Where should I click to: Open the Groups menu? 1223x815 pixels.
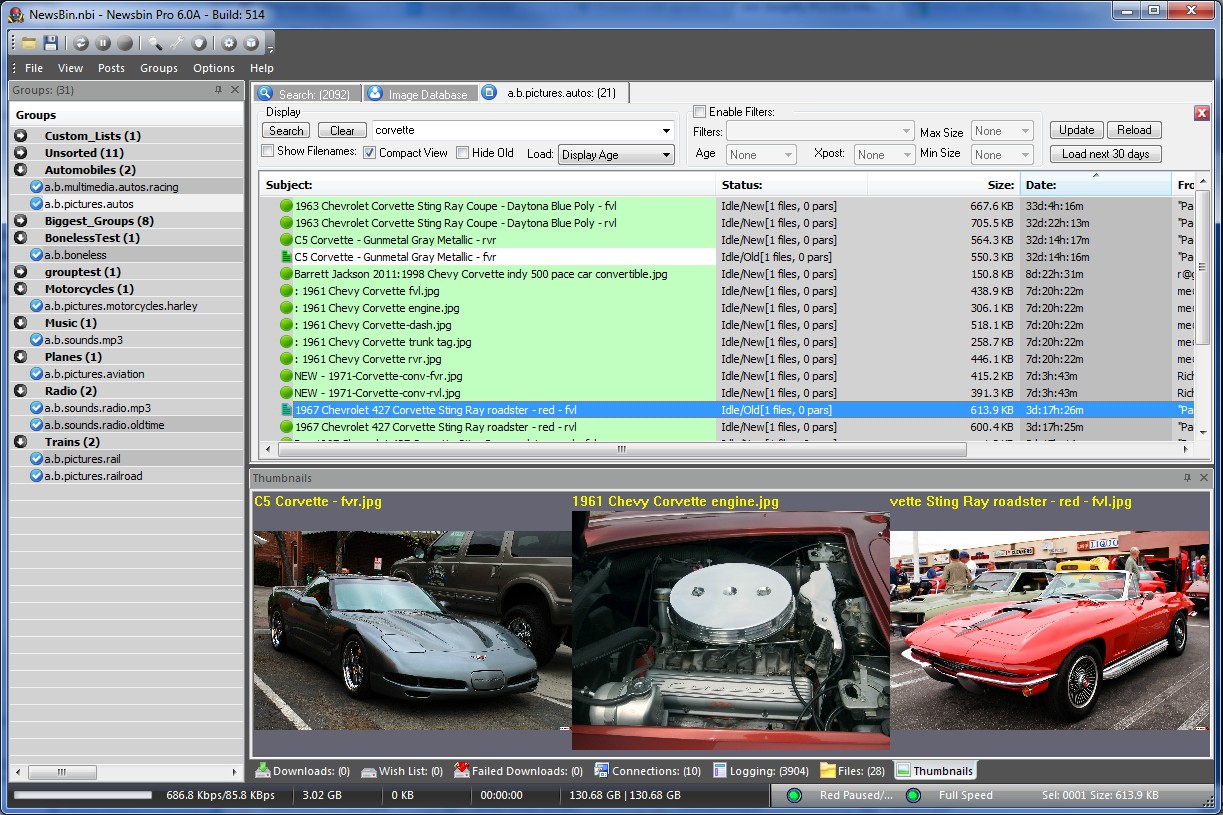click(159, 68)
